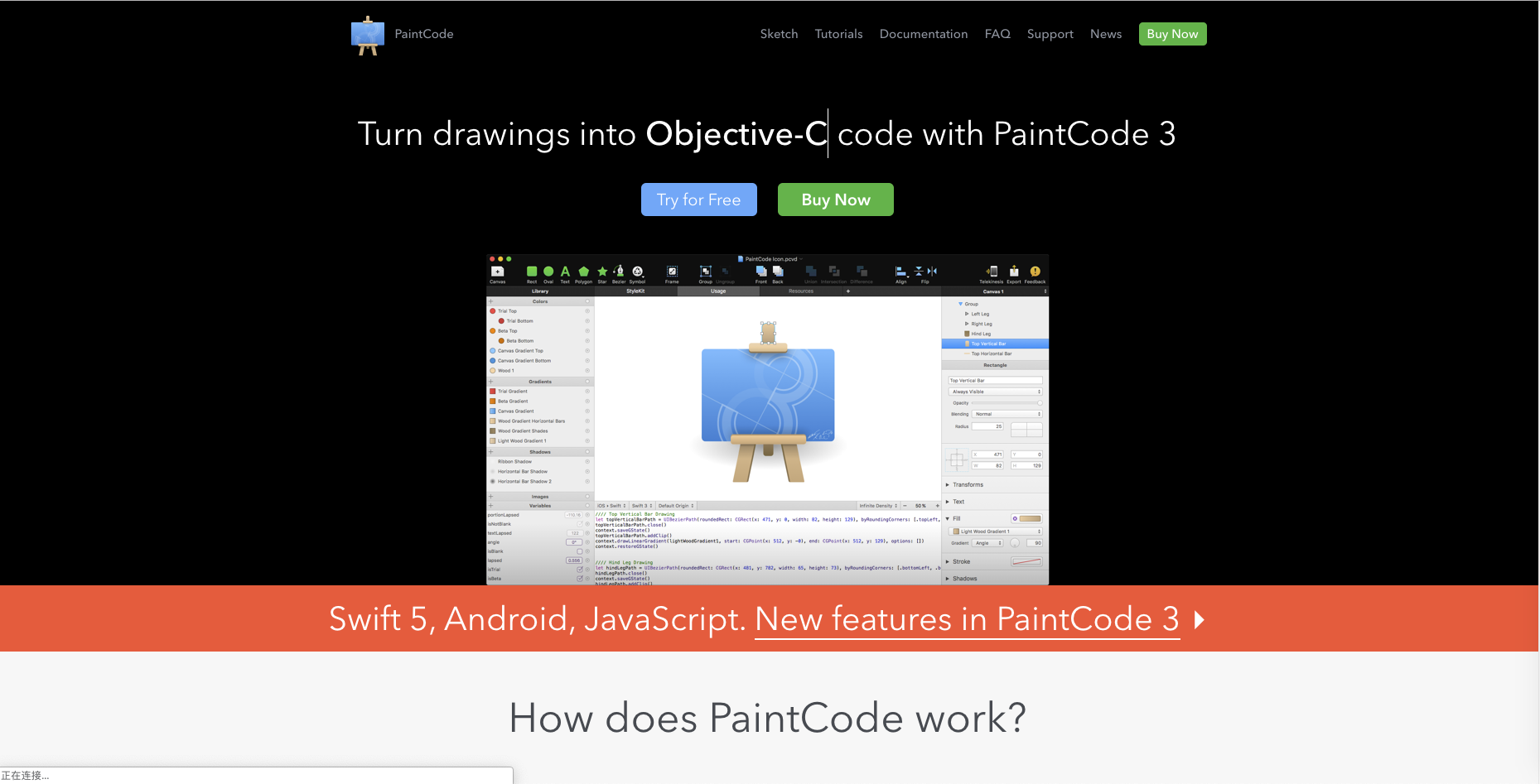Open the Light Wood Gradient 1 fill dropdown
The image size is (1540, 784).
coord(997,531)
